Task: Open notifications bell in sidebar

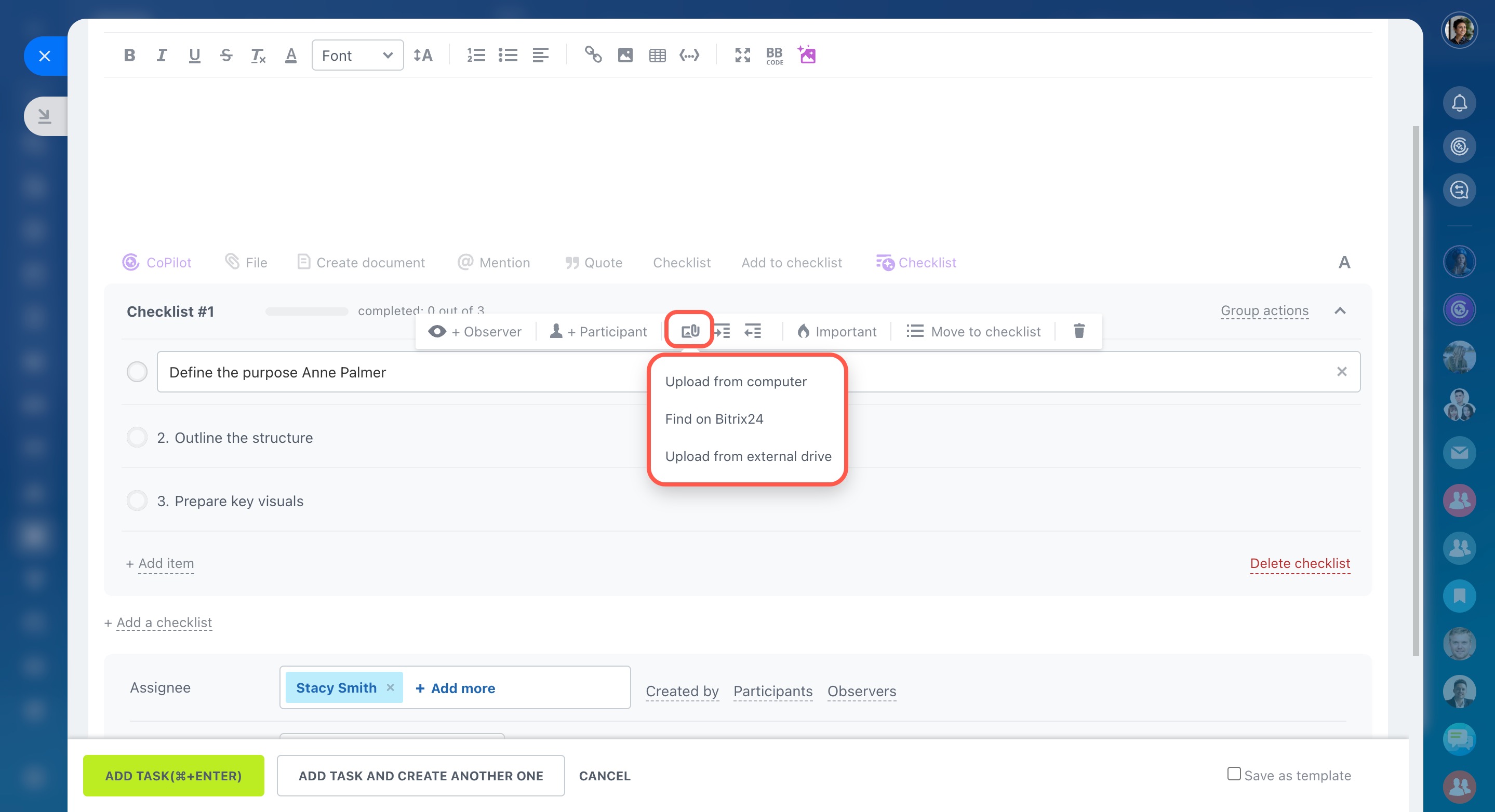Action: point(1459,103)
